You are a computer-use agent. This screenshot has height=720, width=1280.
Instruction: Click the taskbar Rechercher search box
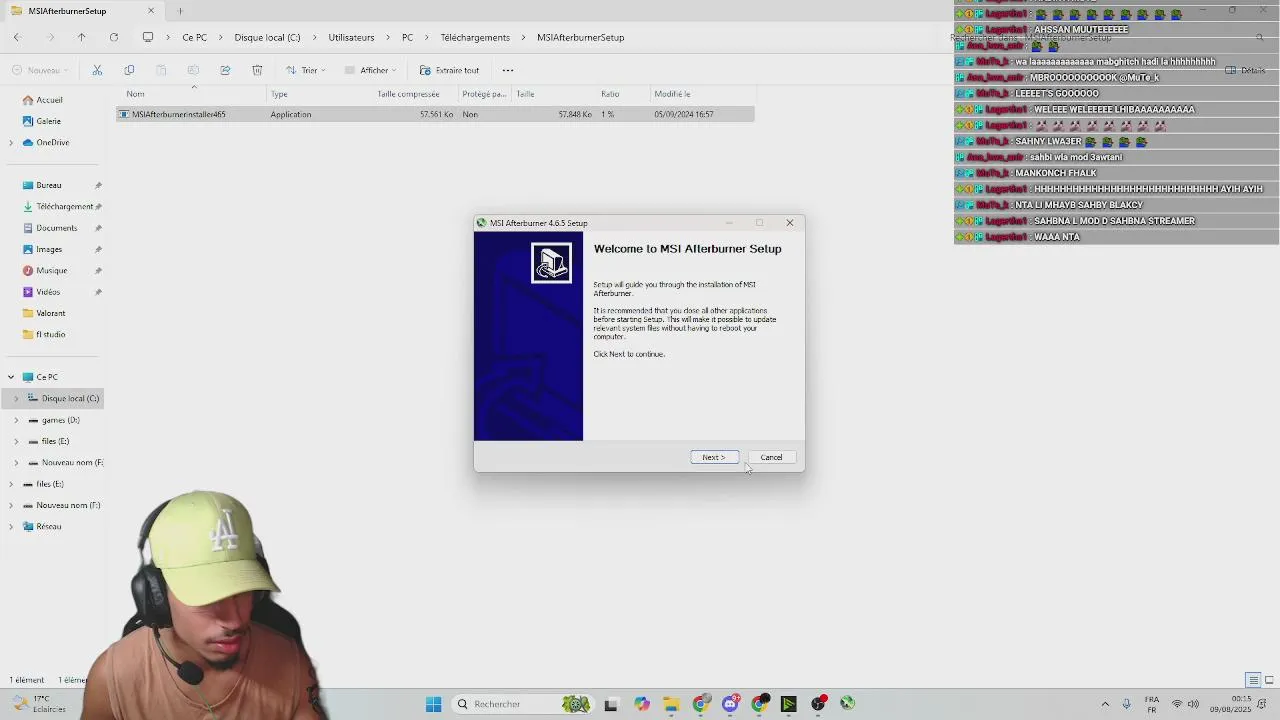(x=524, y=704)
